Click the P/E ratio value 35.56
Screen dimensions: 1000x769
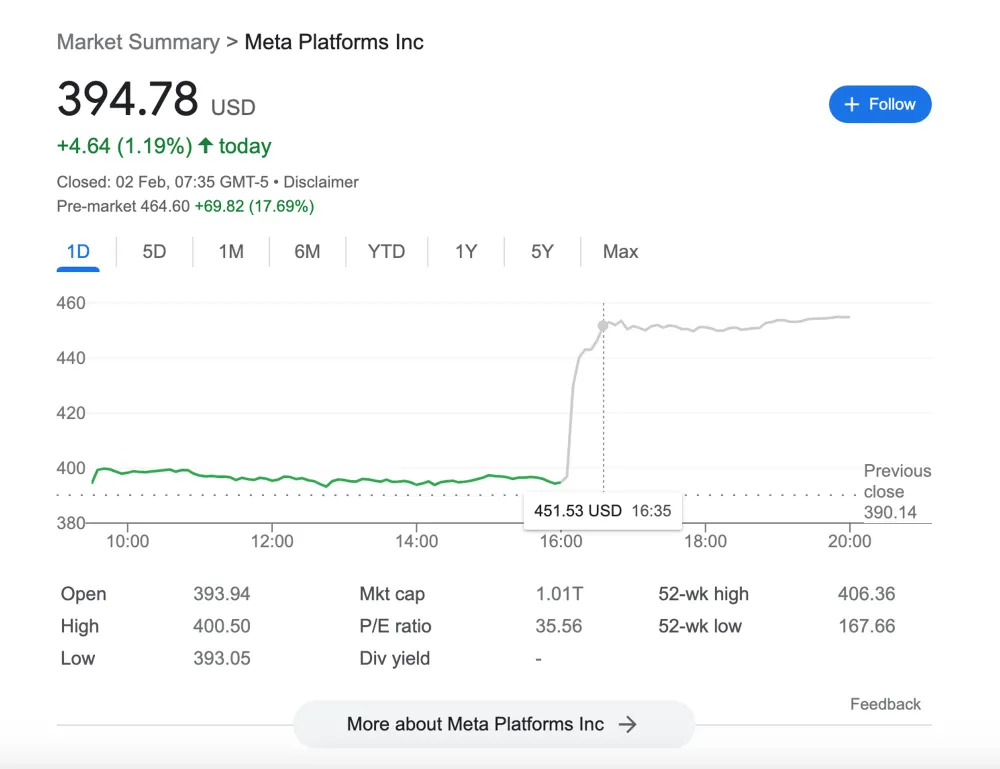click(x=559, y=626)
